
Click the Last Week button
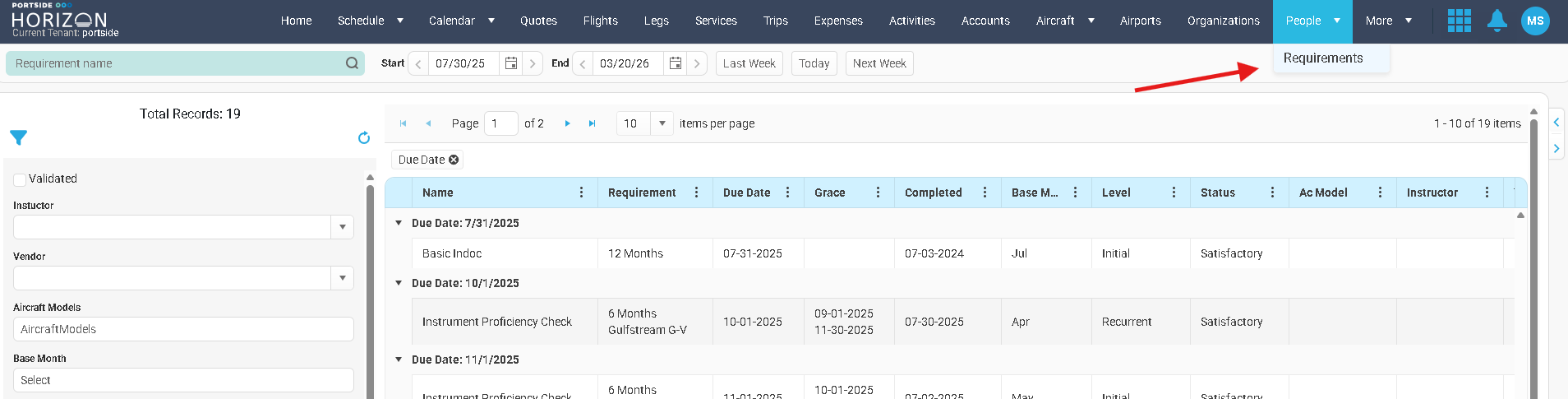pyautogui.click(x=749, y=63)
